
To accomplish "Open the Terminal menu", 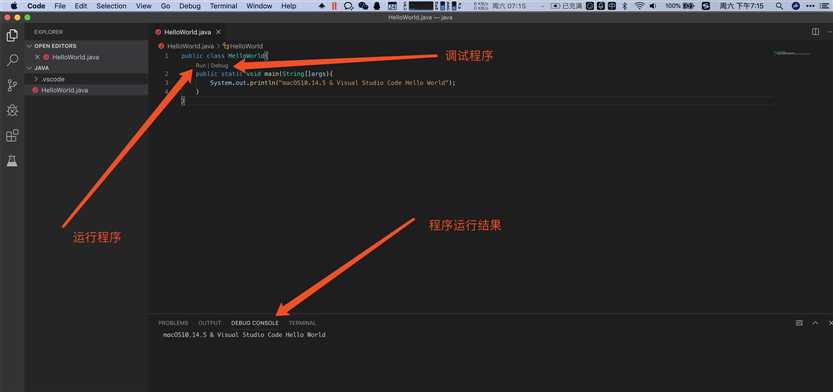I will (x=223, y=6).
